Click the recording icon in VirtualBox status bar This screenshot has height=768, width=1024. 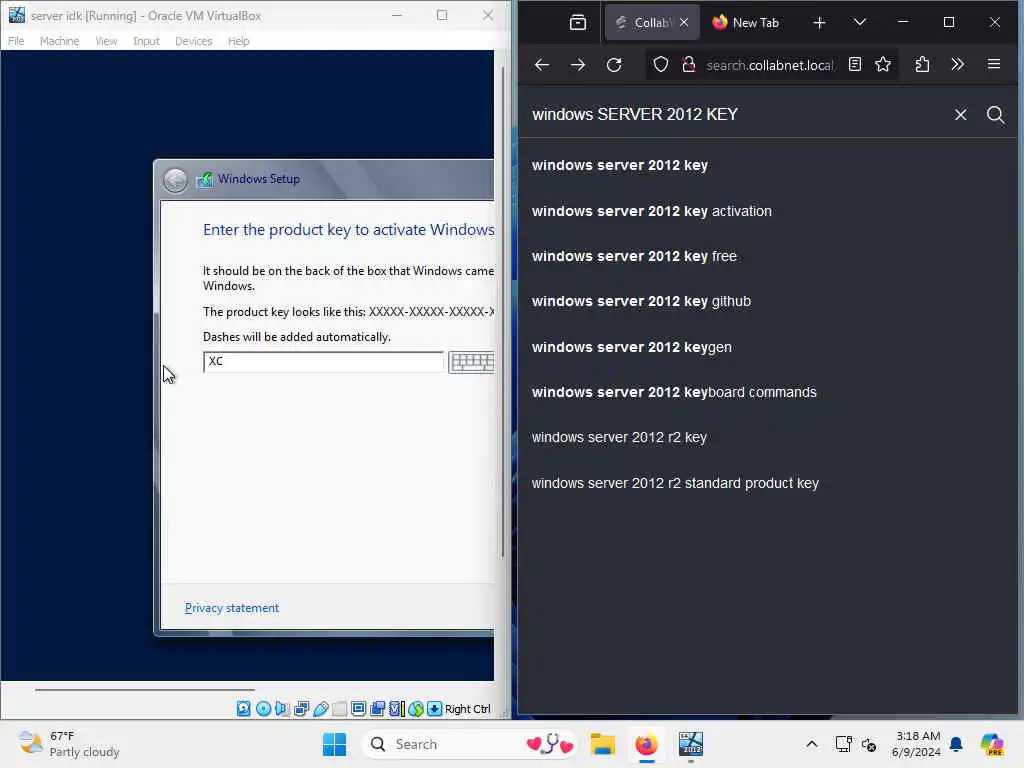pos(377,709)
